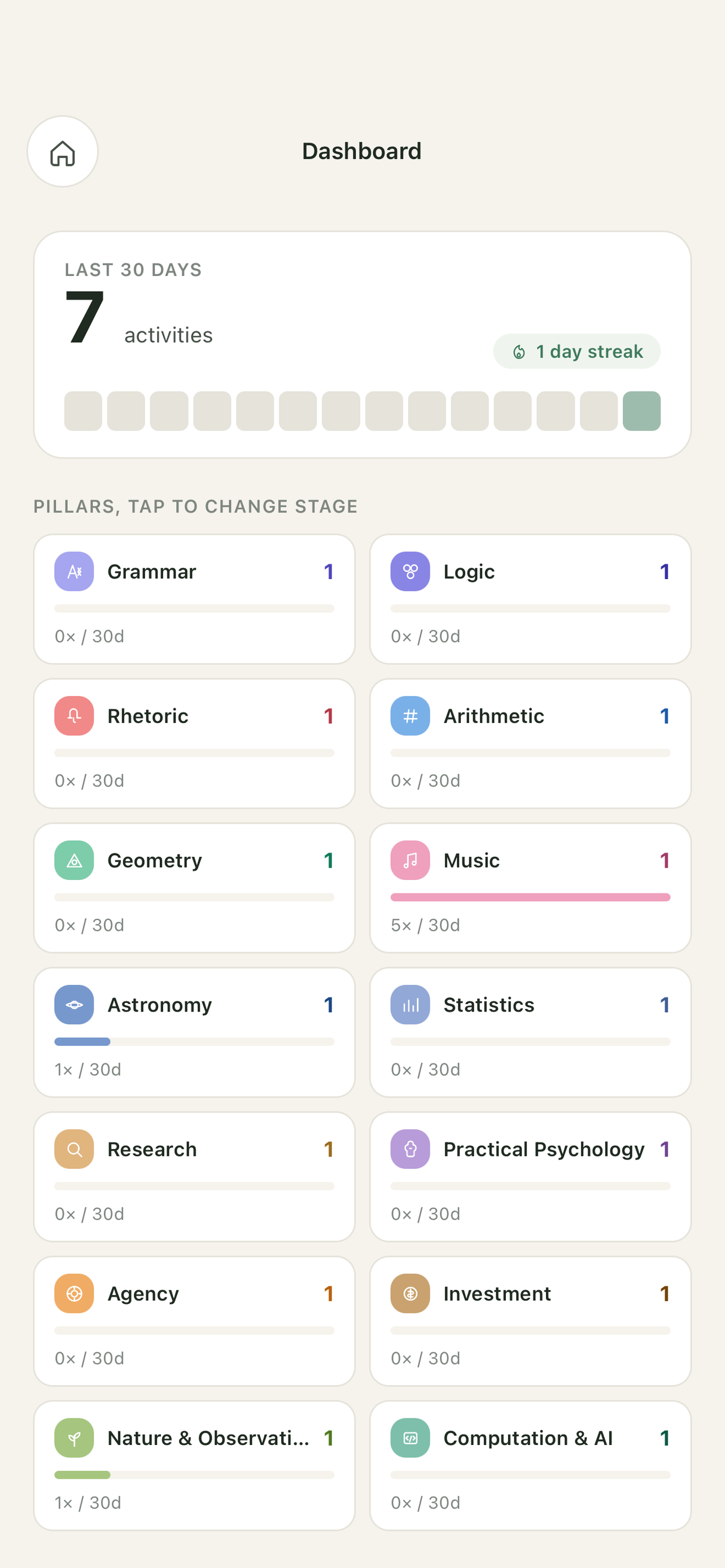Tap the home icon button
This screenshot has width=725, height=1568.
coord(63,152)
